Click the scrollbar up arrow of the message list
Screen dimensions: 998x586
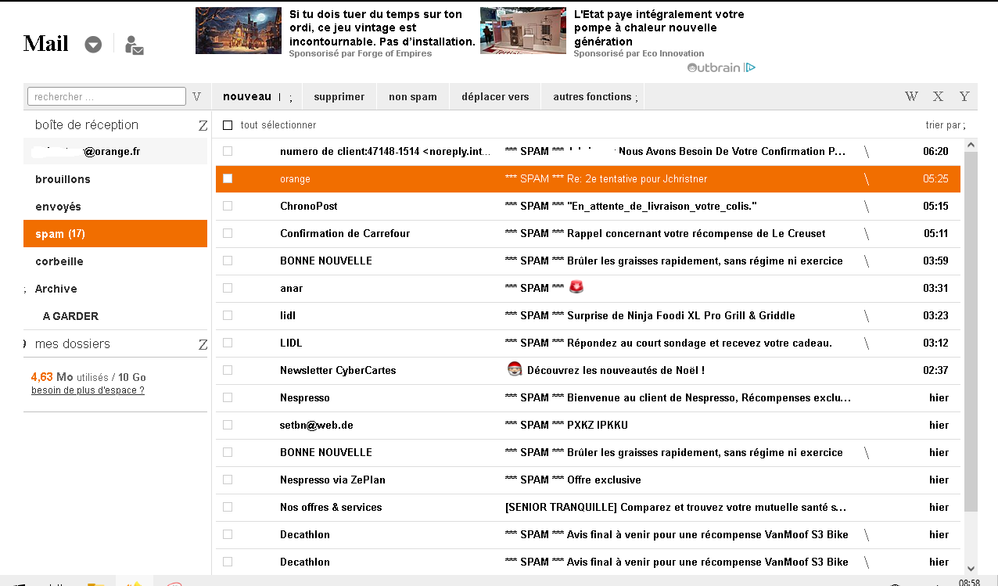click(971, 145)
